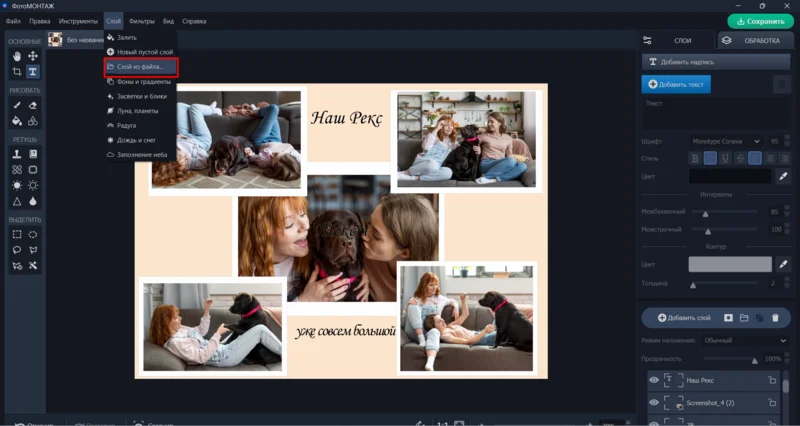Click the green Сохранить button
The width and height of the screenshot is (800, 426).
760,20
